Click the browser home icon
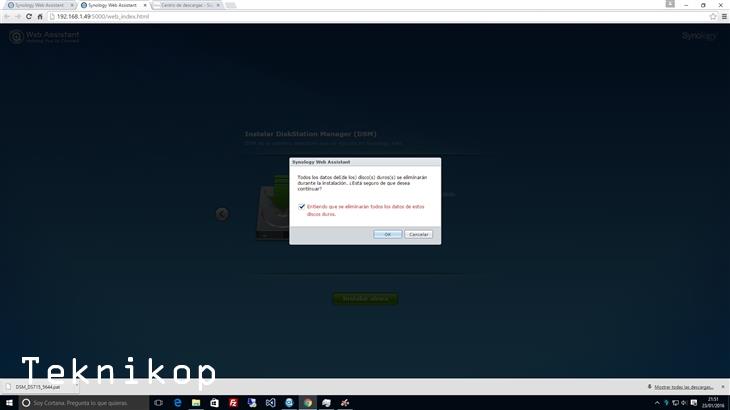This screenshot has height=410, width=730. (39, 16)
